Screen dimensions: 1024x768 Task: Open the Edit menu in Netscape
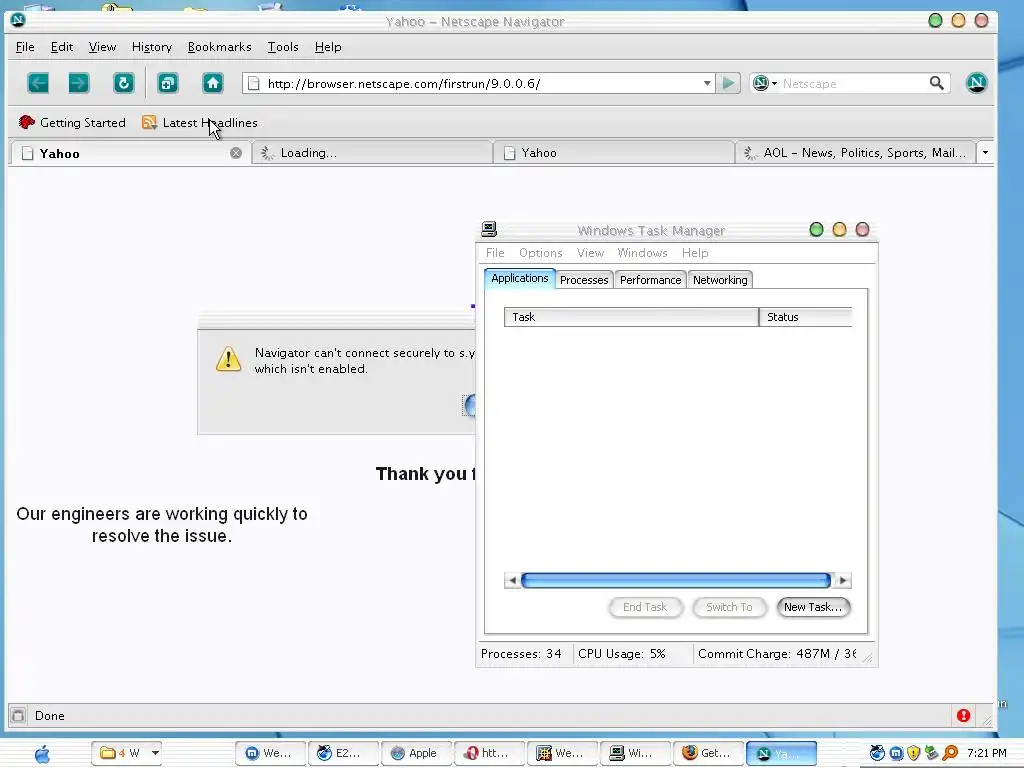[61, 46]
